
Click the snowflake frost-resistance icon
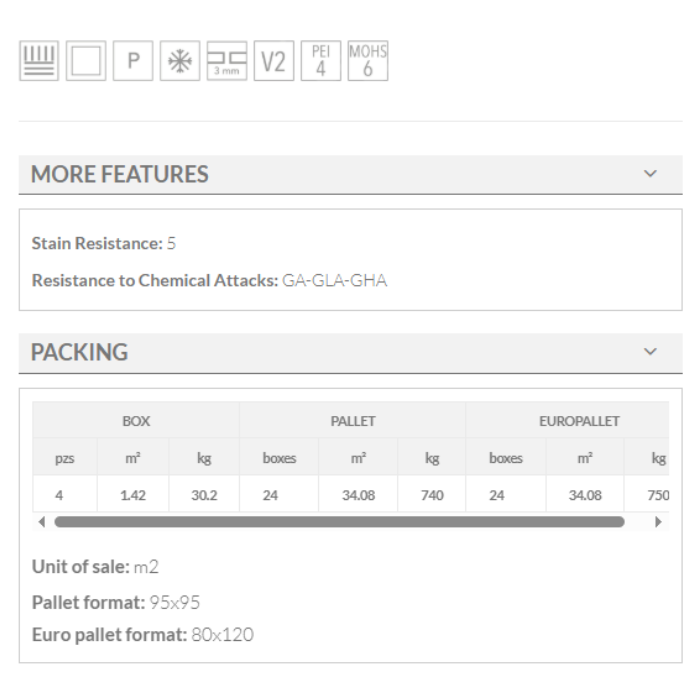(178, 61)
